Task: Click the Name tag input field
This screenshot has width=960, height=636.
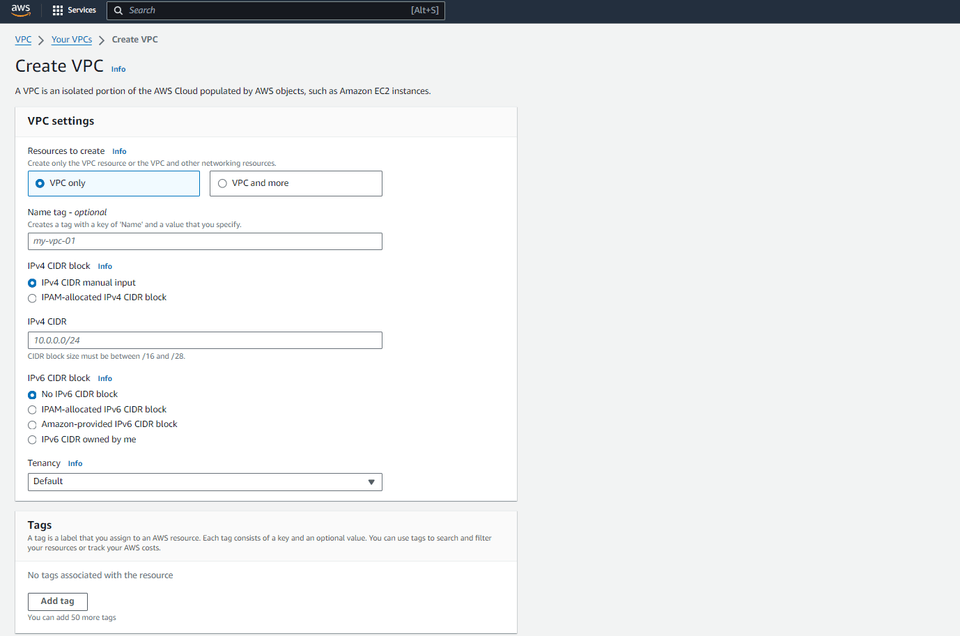Action: 205,241
